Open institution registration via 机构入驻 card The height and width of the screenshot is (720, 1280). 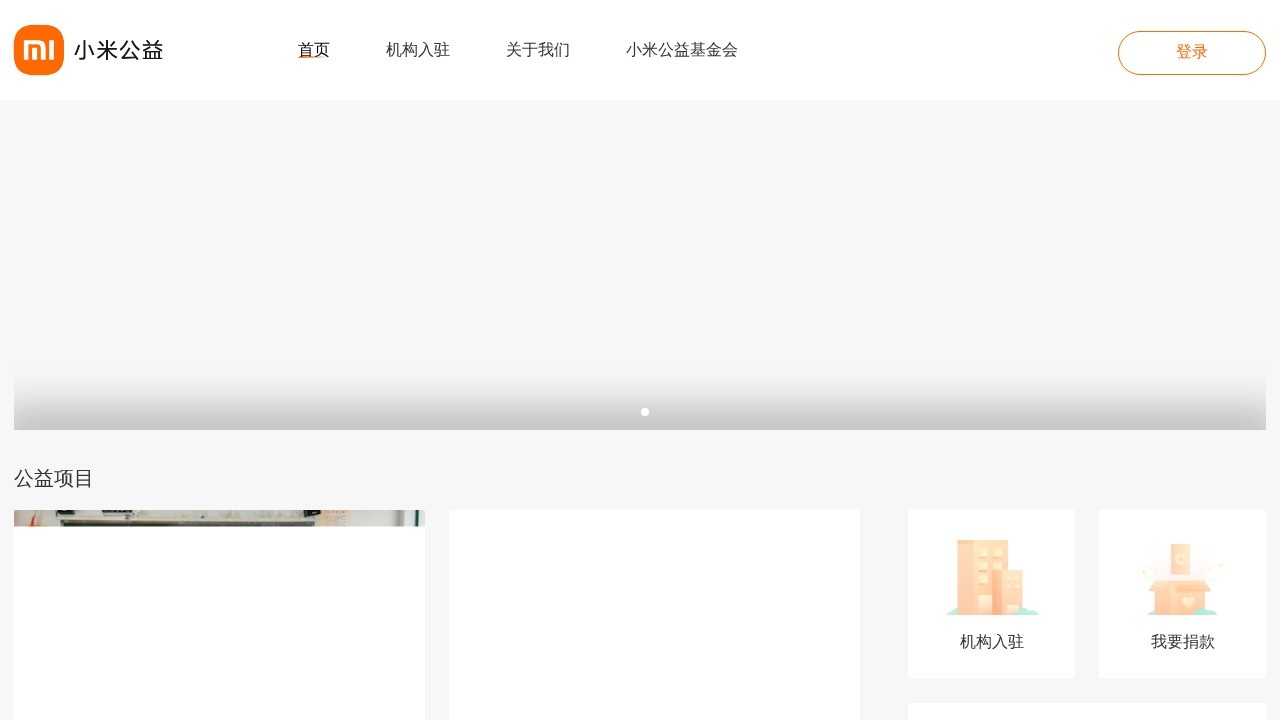coord(991,593)
